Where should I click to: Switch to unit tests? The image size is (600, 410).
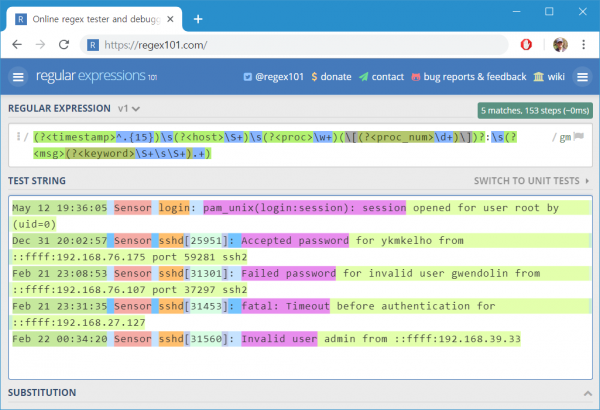[x=531, y=181]
